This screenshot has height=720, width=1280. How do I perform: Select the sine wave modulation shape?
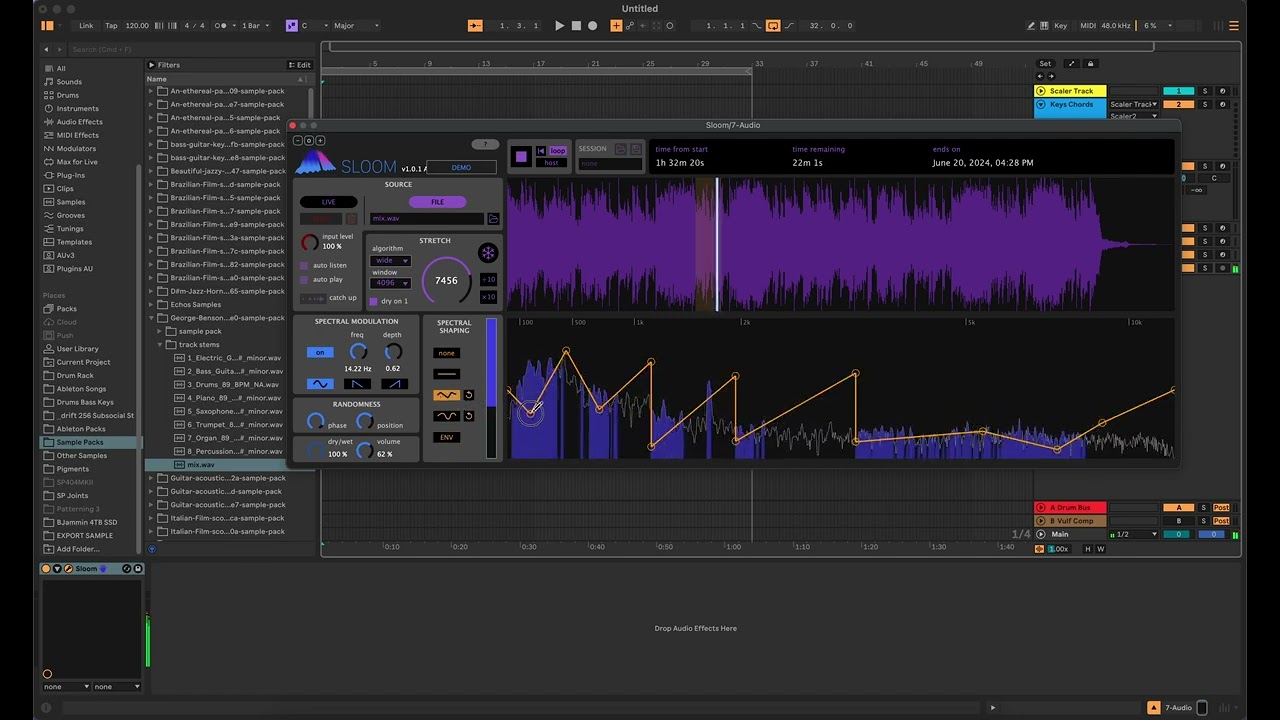320,384
